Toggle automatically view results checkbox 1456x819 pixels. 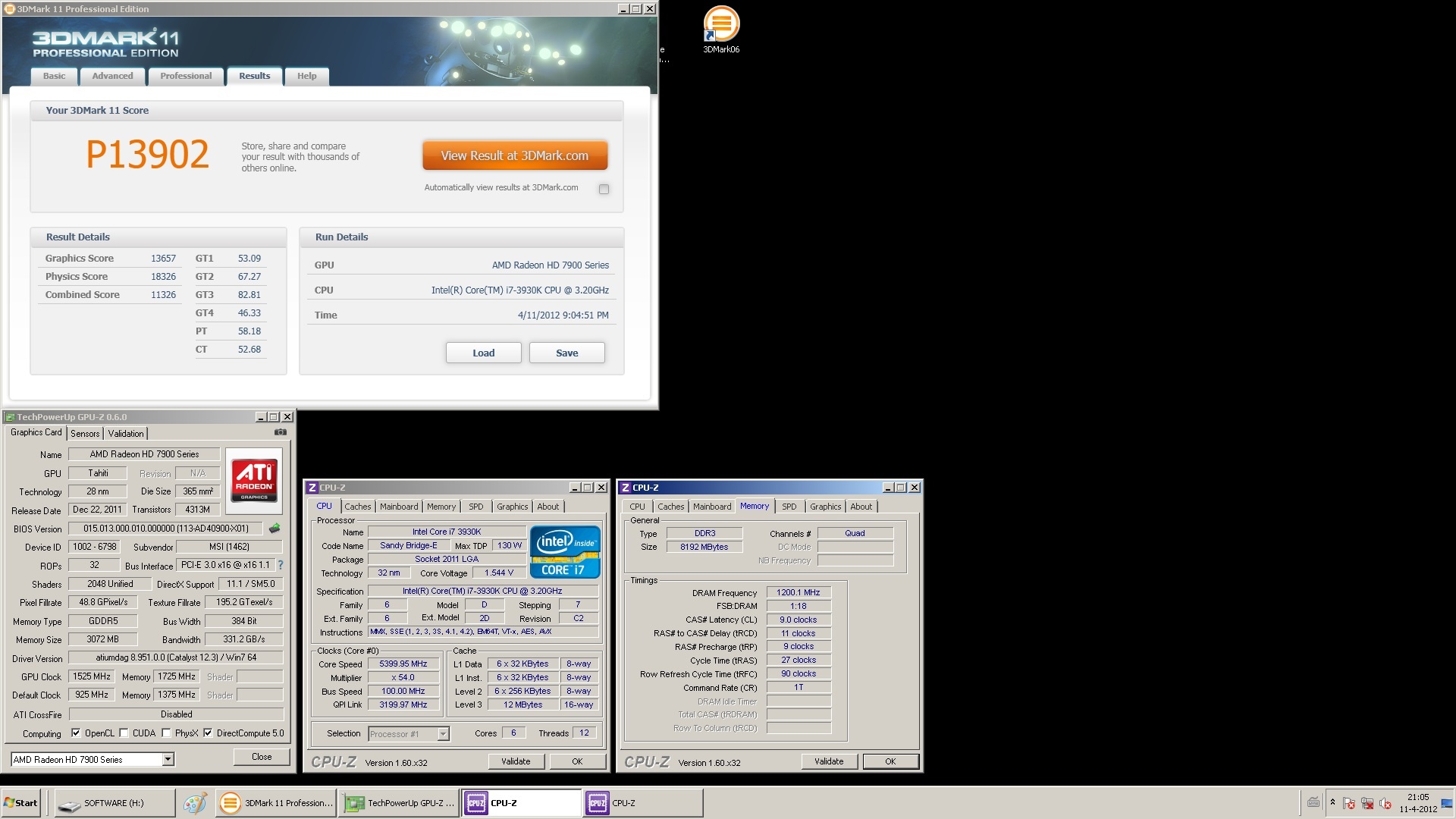(x=604, y=190)
